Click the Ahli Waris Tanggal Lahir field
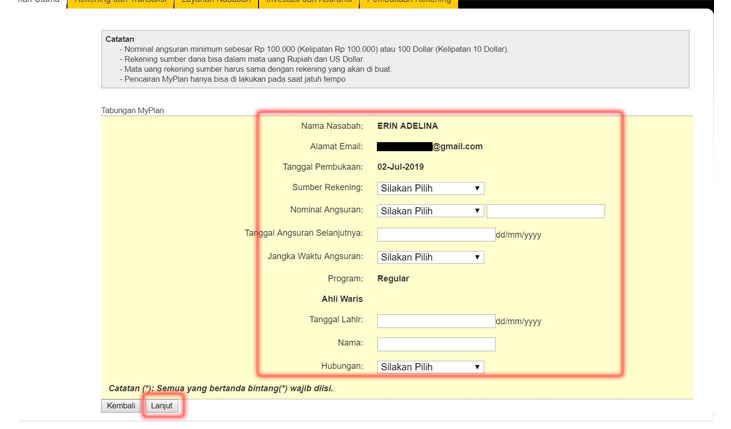Viewport: 731px width, 429px height. (x=436, y=321)
